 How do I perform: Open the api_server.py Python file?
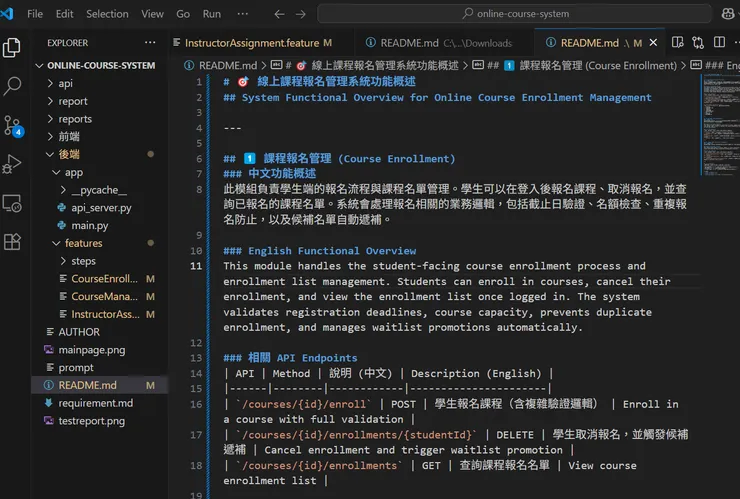(x=101, y=208)
